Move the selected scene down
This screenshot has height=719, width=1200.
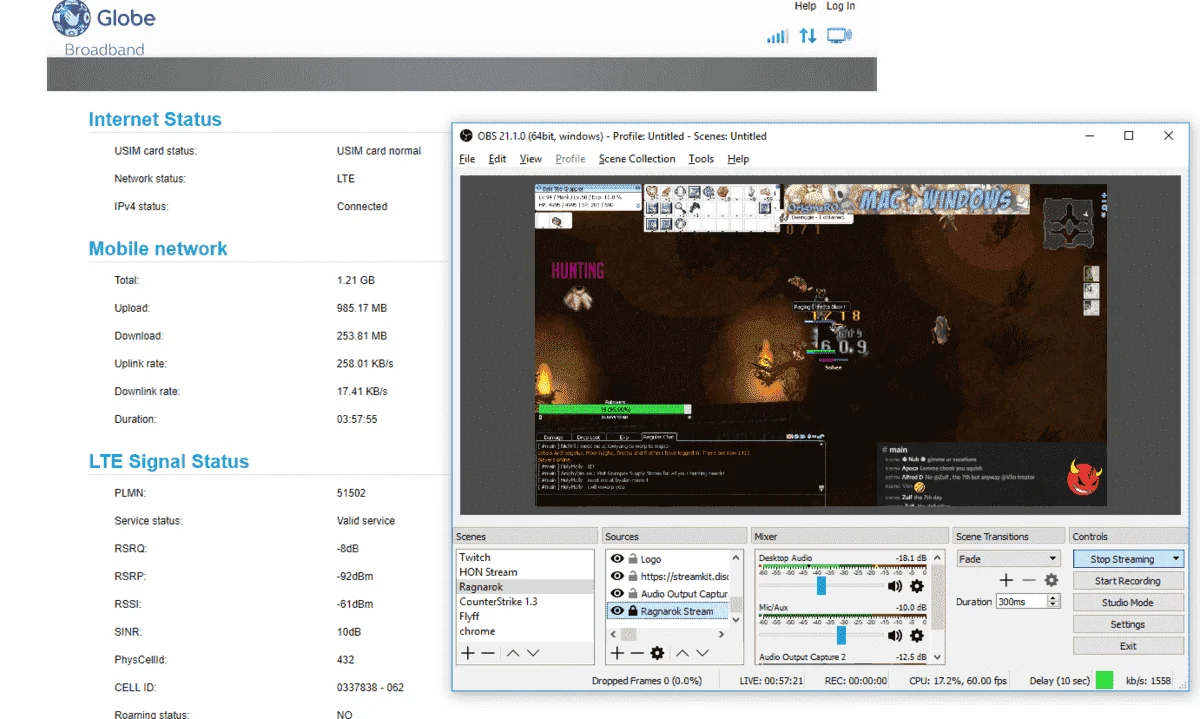pos(533,653)
